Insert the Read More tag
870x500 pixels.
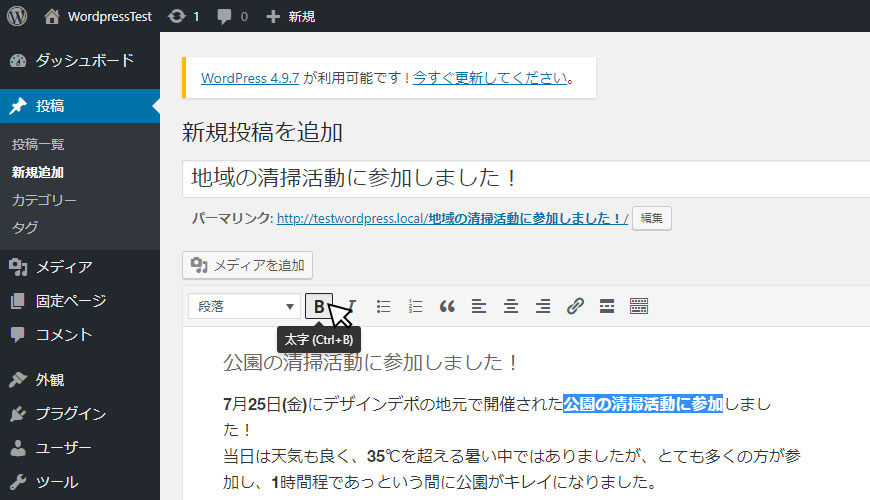[x=607, y=306]
